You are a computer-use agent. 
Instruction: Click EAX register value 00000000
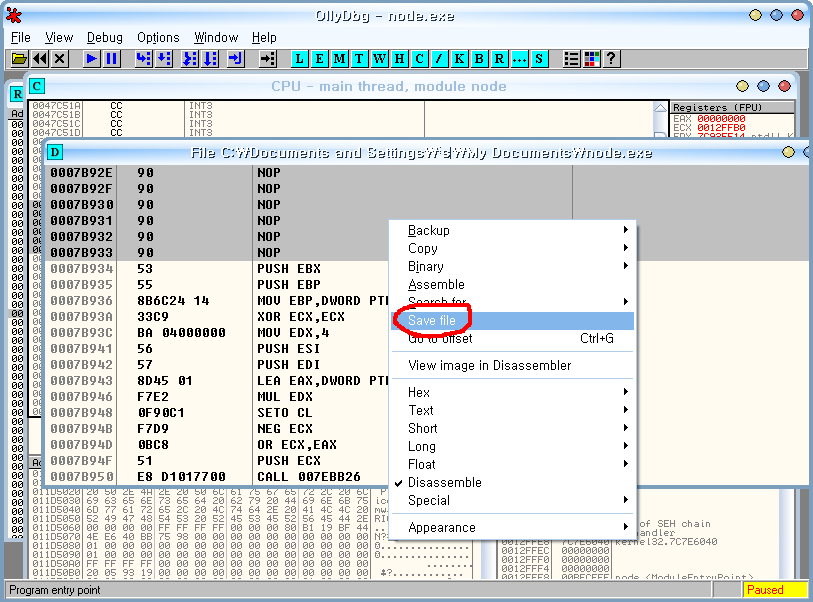tap(721, 119)
